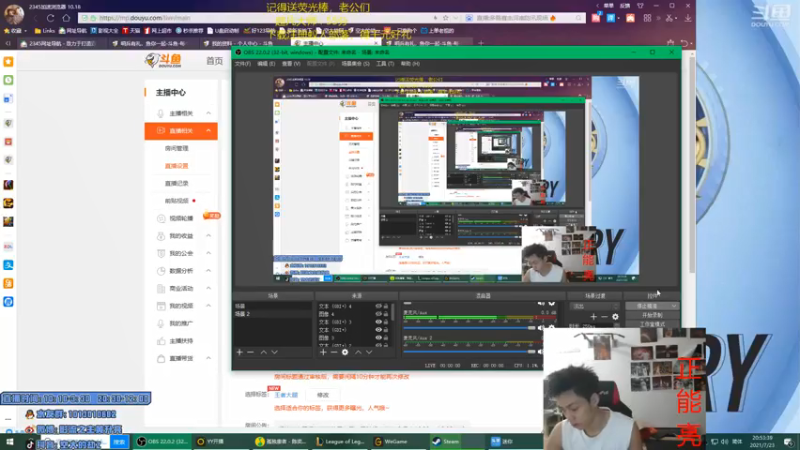800x450 pixels.
Task: Open the 编辑(E) menu in OBS
Action: [266, 64]
